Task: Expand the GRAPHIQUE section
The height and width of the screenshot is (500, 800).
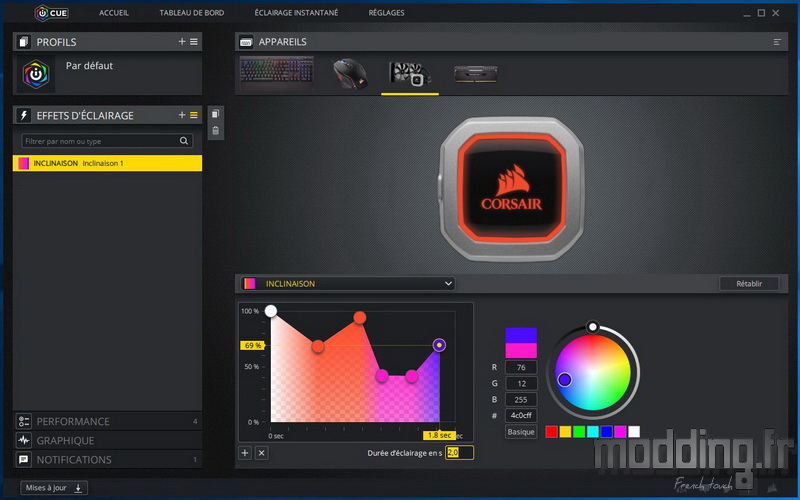Action: point(107,440)
